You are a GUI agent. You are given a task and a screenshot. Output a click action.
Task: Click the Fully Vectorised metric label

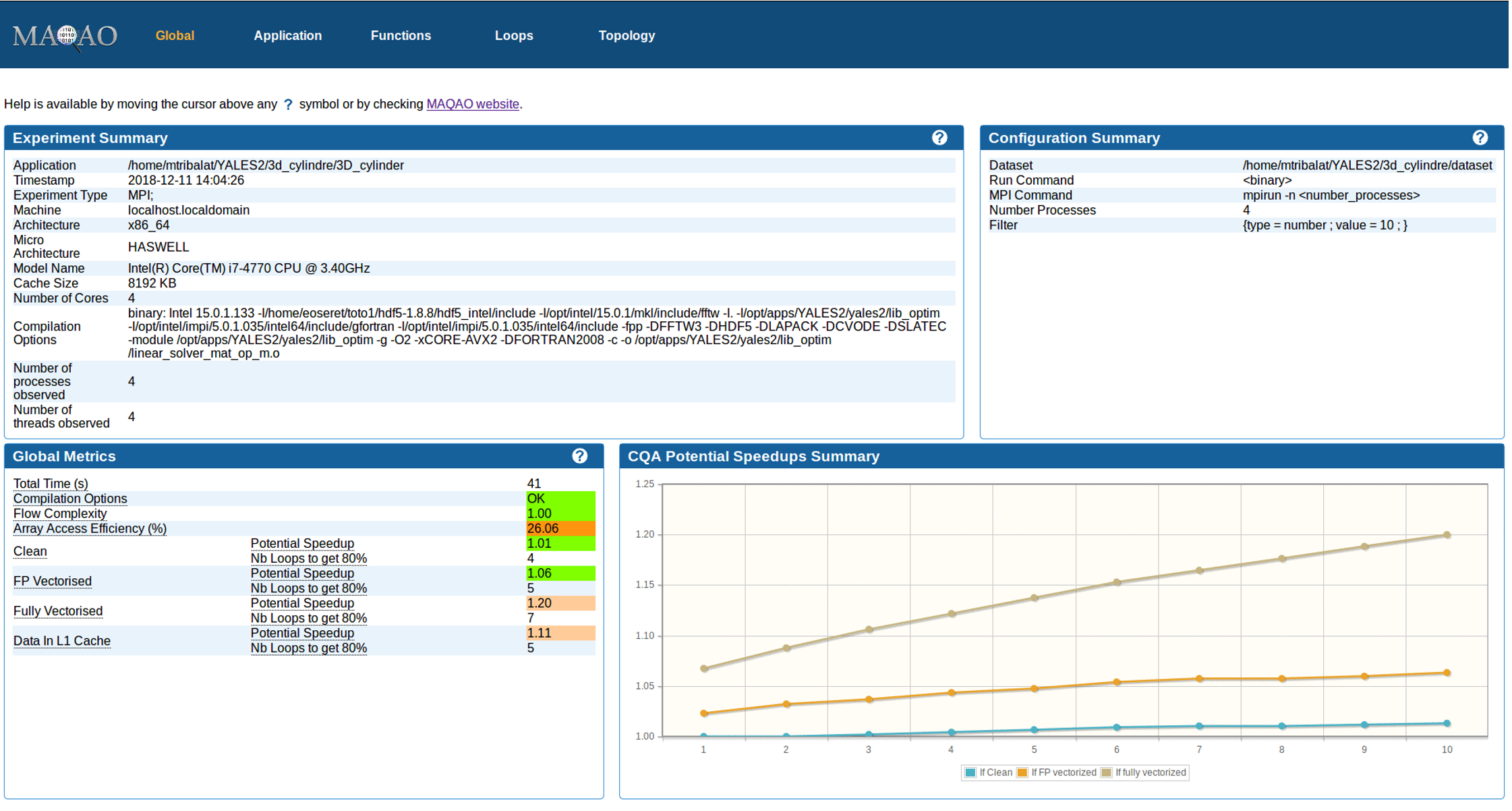58,611
